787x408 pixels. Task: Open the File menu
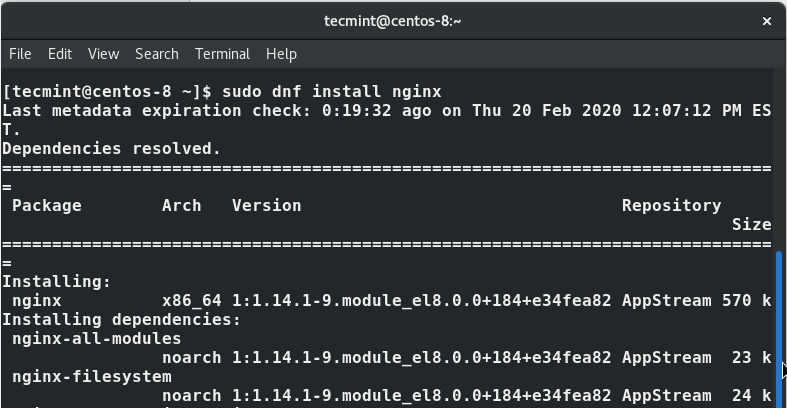[x=20, y=54]
